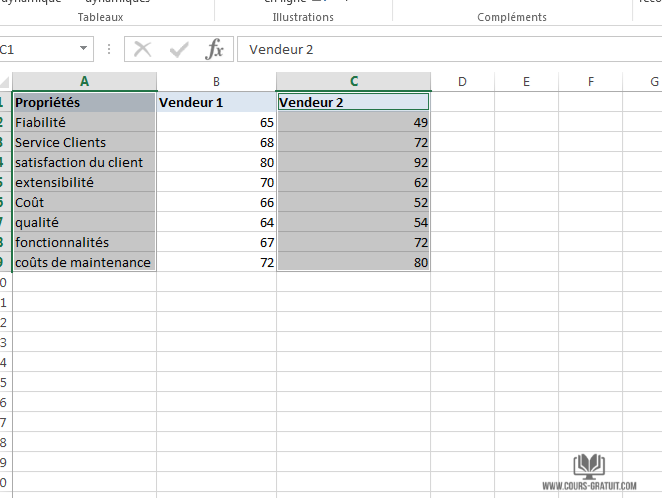Click the Vendeur 2 value 92 cell
This screenshot has height=498, width=662.
353,162
